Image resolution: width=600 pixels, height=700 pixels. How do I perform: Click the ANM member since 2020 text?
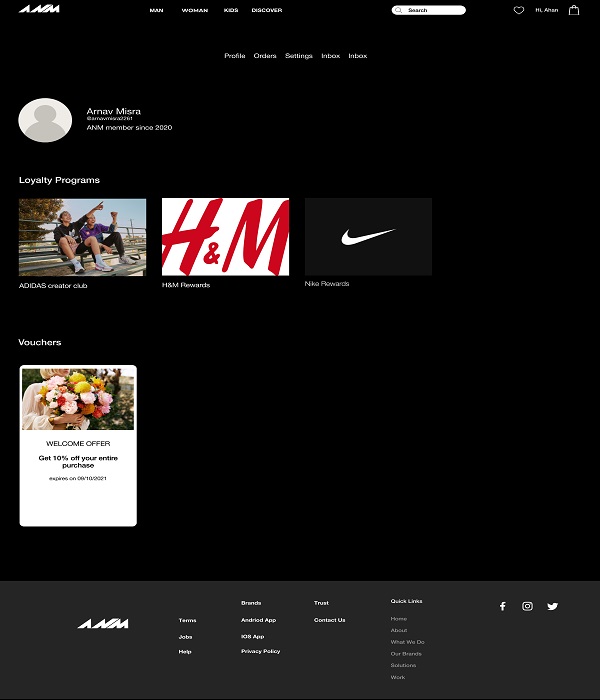click(129, 128)
